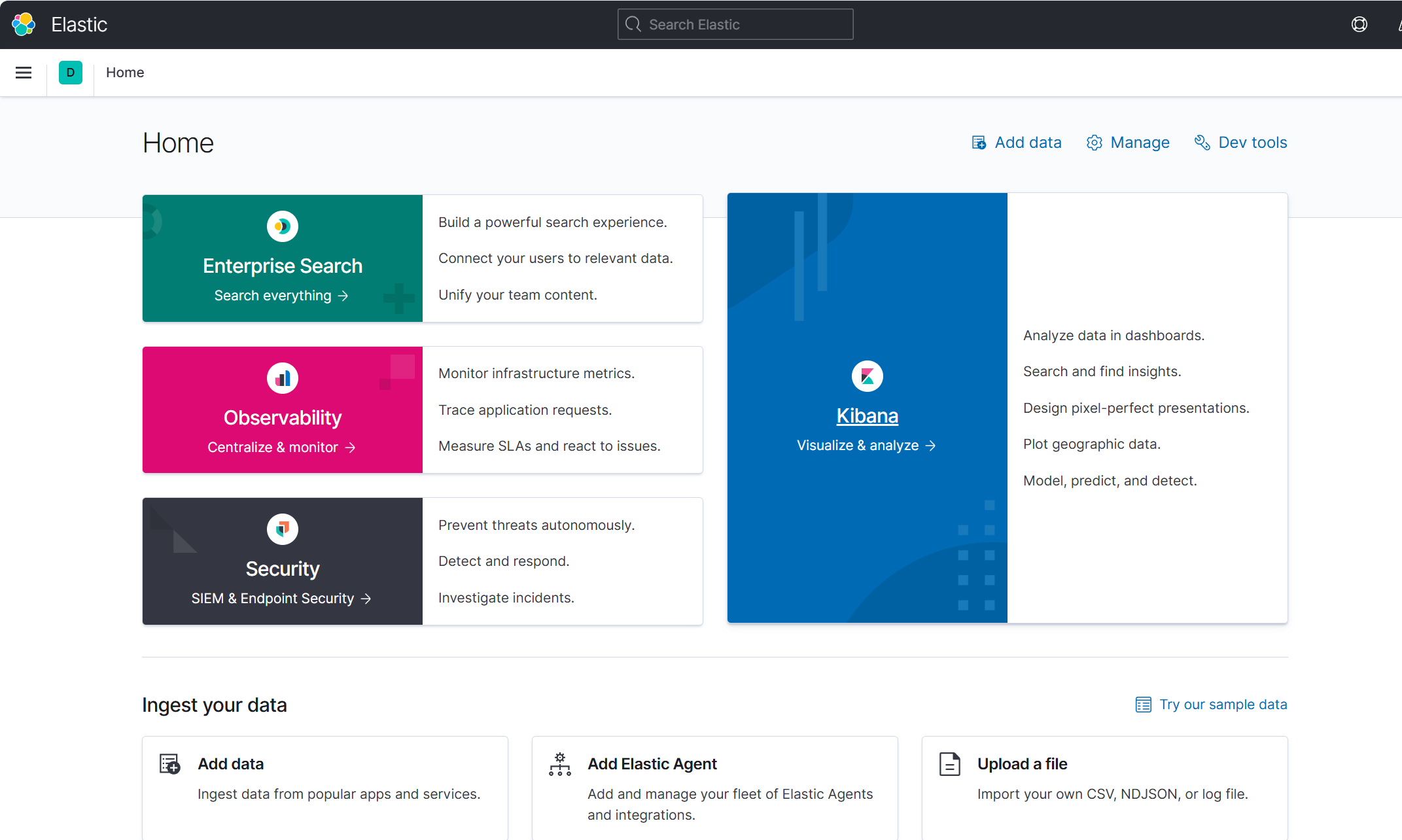
Task: Click the arrow after SIEM & Endpoint Security
Action: coord(366,599)
